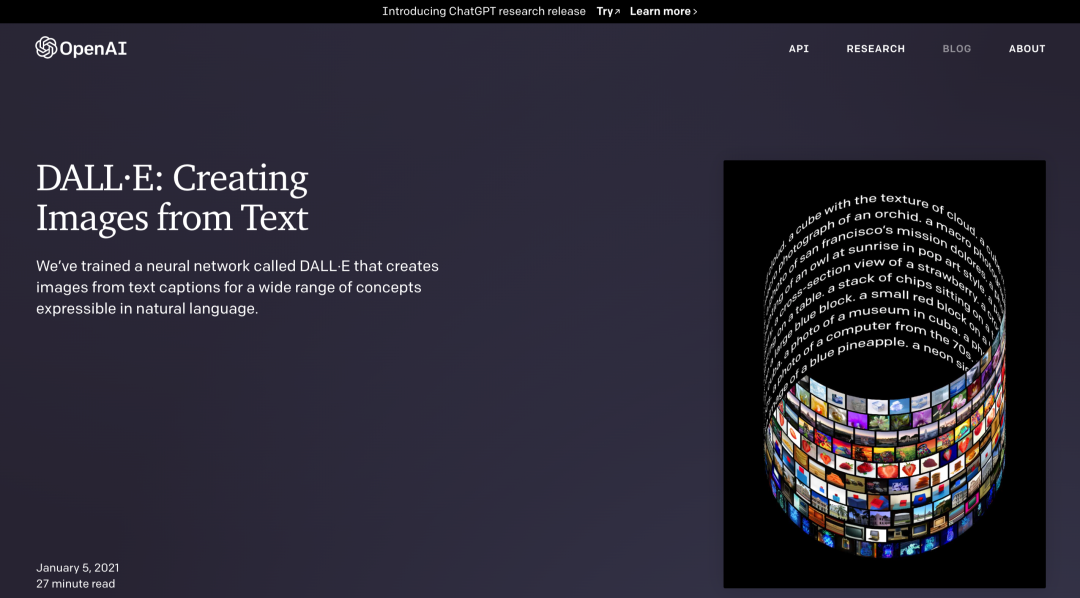1080x598 pixels.
Task: Click the 'DALL·E: Creating Images from Text' heading
Action: click(172, 198)
